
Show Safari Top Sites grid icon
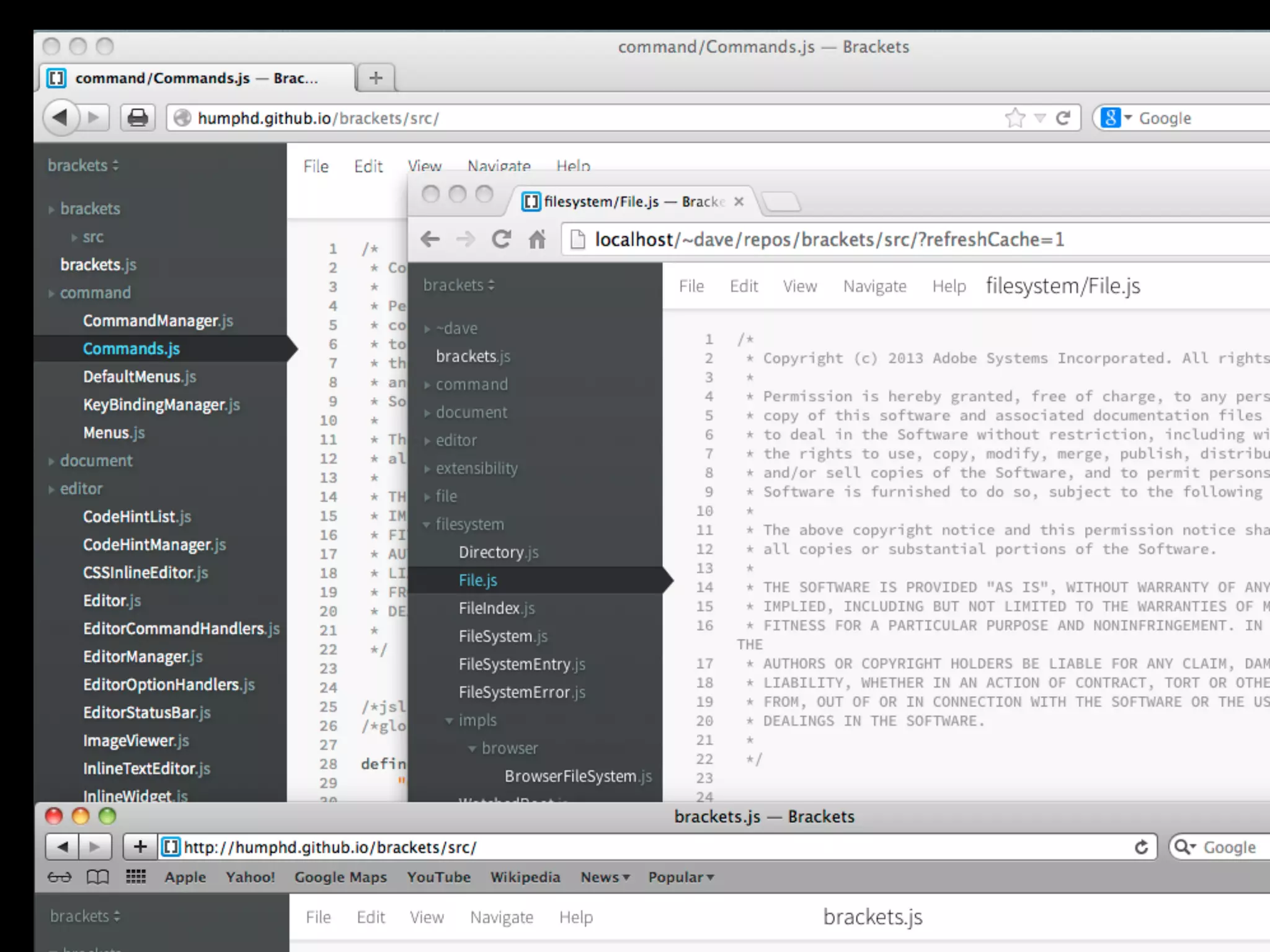tap(136, 876)
